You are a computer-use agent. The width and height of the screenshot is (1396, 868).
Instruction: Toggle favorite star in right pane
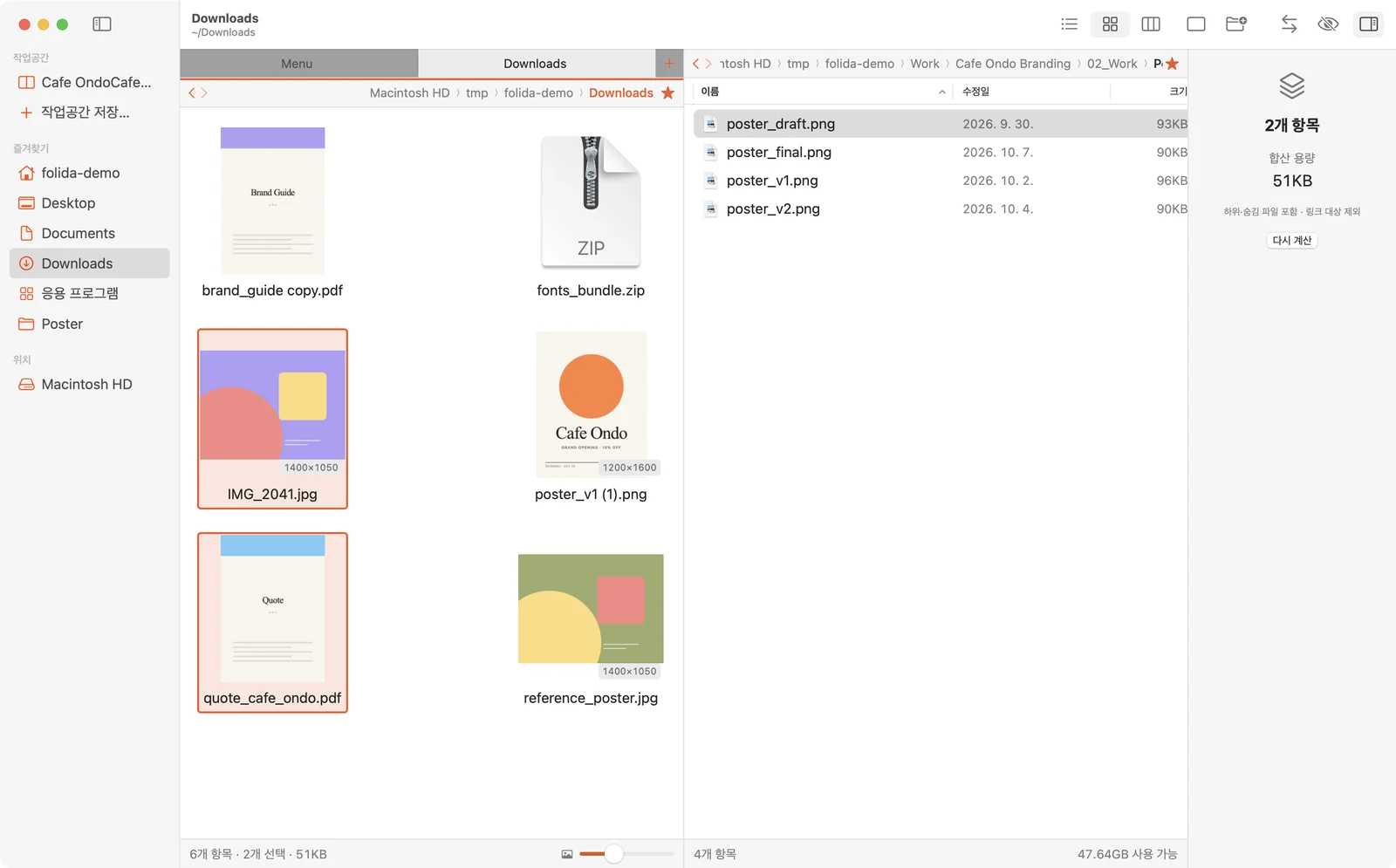1172,64
